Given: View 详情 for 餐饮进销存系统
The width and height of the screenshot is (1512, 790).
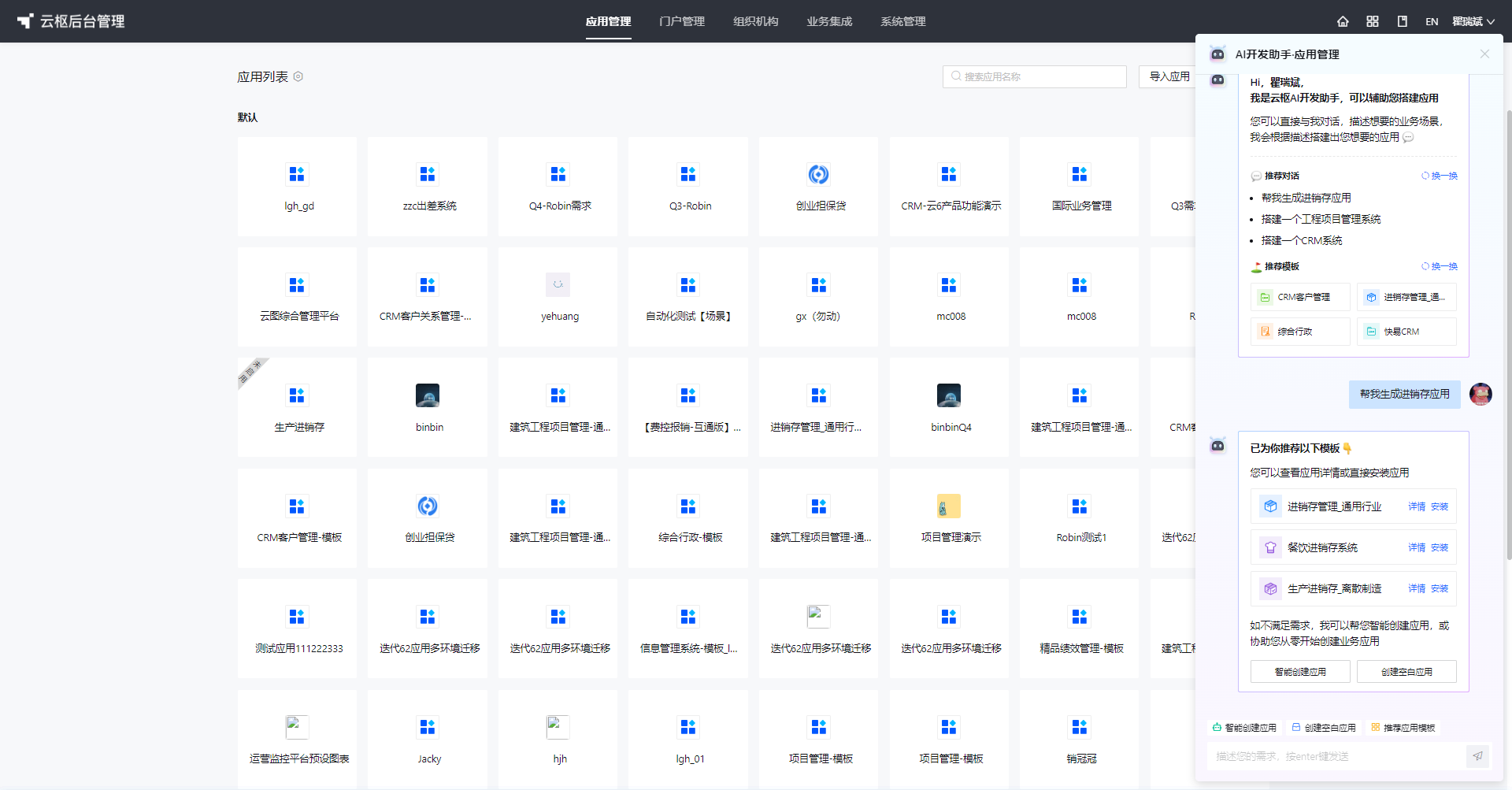Looking at the screenshot, I should click(1417, 547).
